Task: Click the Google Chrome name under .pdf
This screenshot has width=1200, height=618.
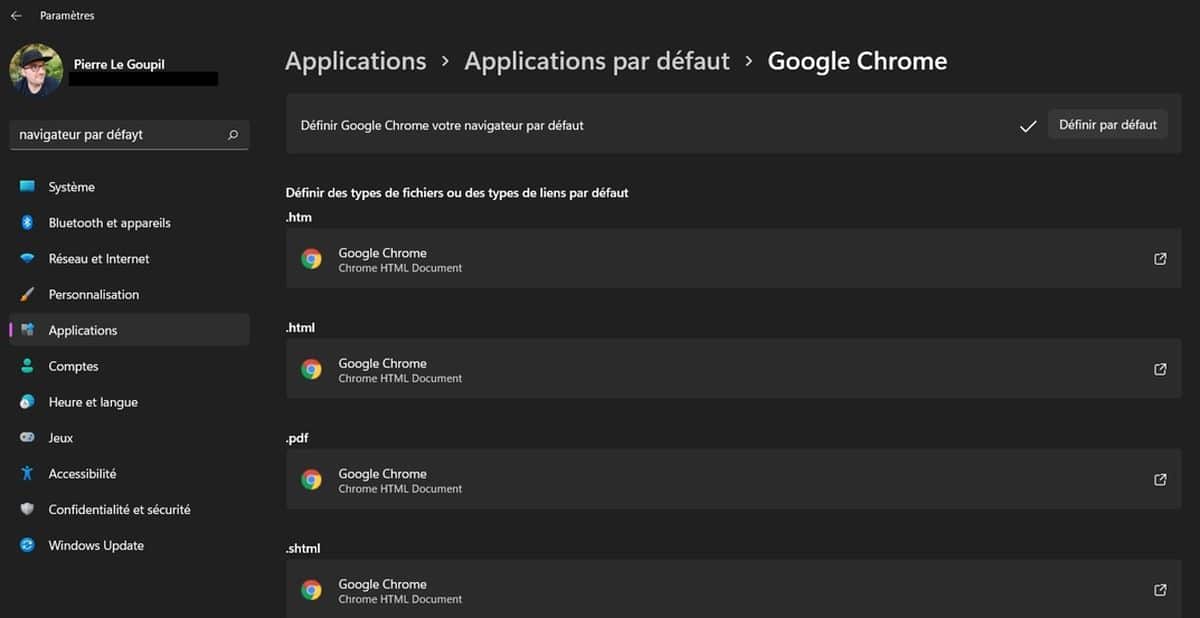Action: (382, 474)
